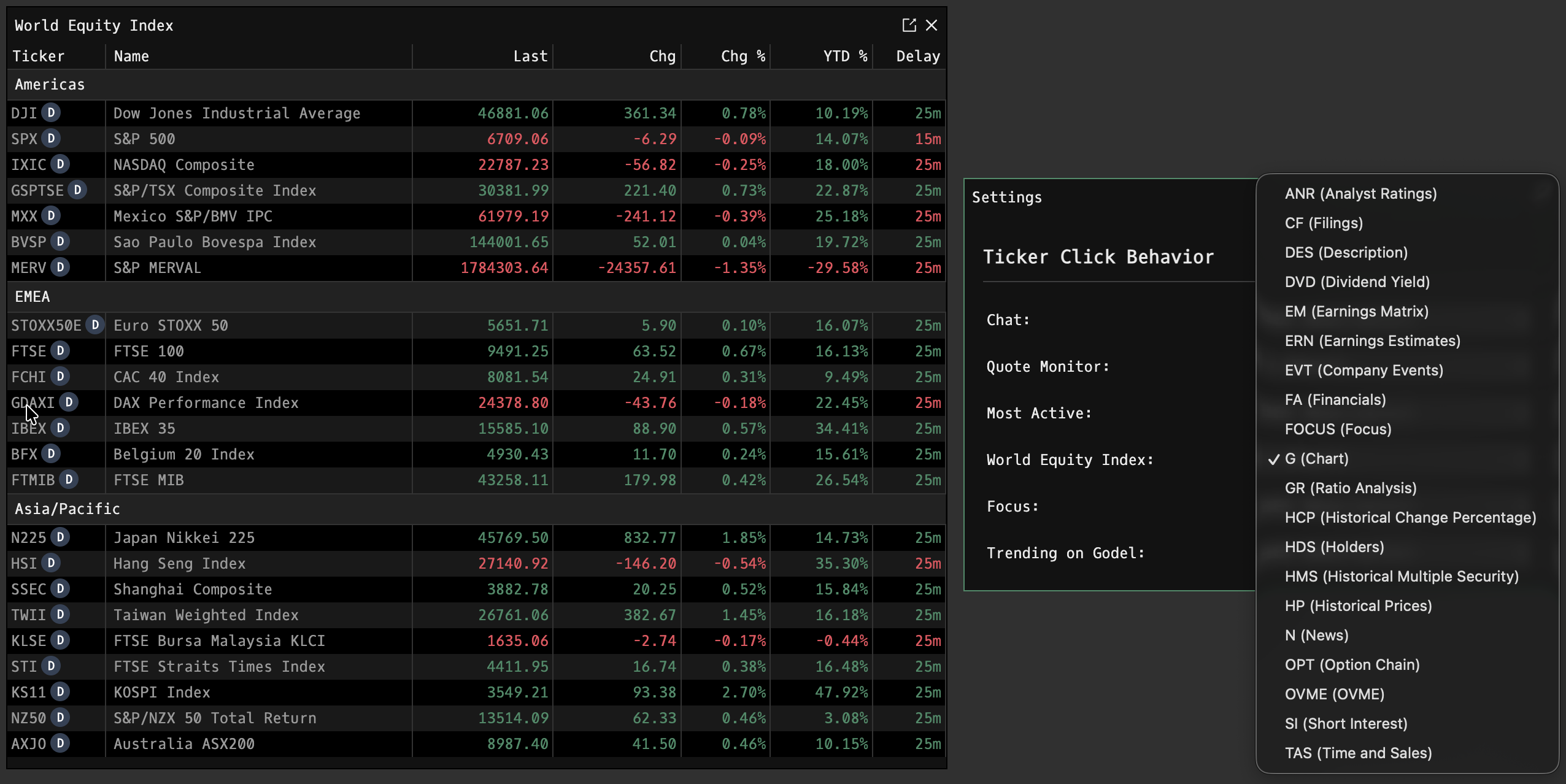Click the D badge beside TWII
Image resolution: width=1566 pixels, height=784 pixels.
pyautogui.click(x=60, y=615)
